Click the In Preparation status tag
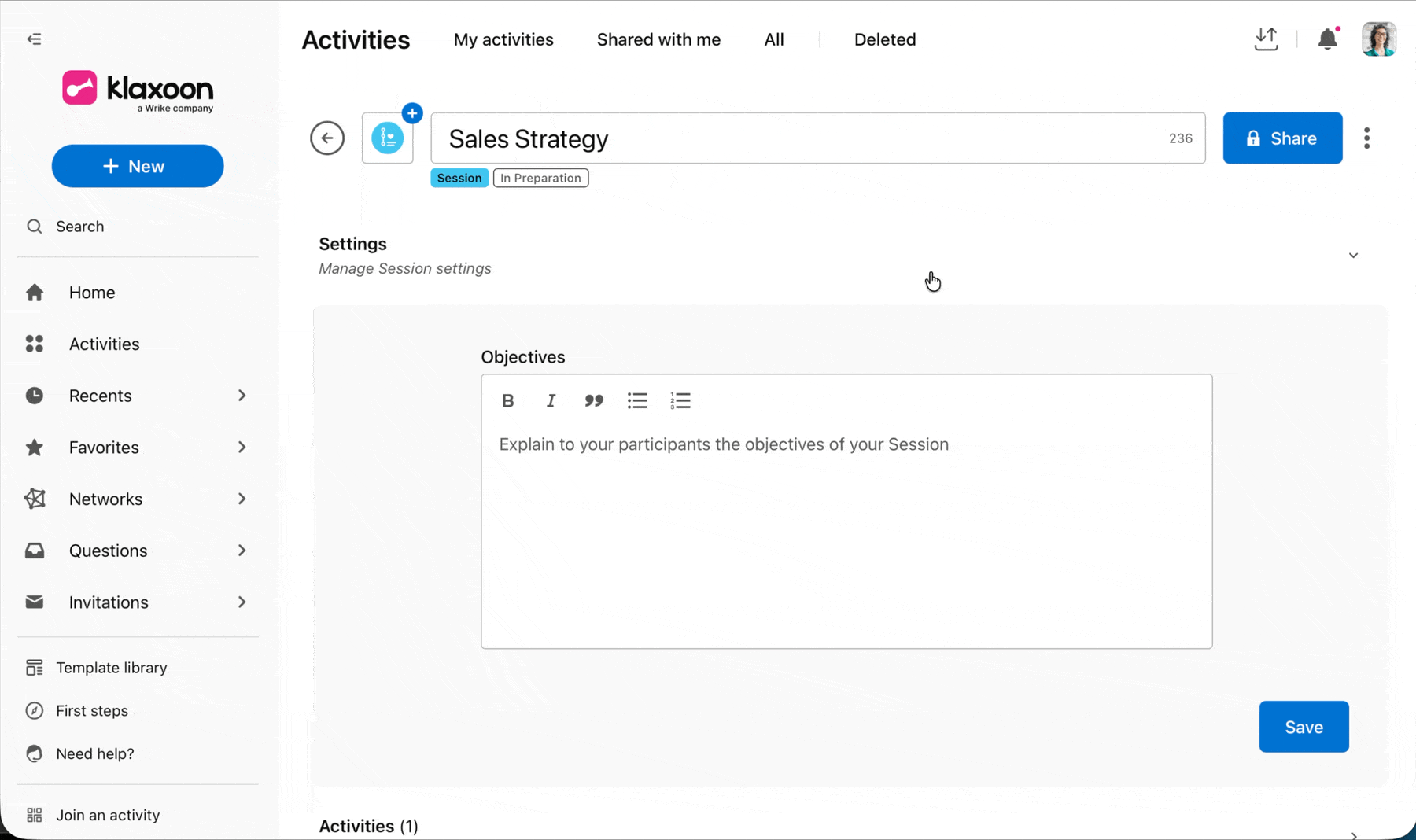The height and width of the screenshot is (840, 1416). 540,178
